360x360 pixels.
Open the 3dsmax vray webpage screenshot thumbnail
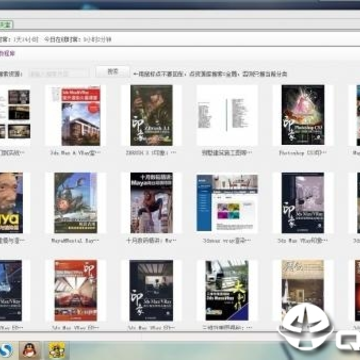pos(227,203)
